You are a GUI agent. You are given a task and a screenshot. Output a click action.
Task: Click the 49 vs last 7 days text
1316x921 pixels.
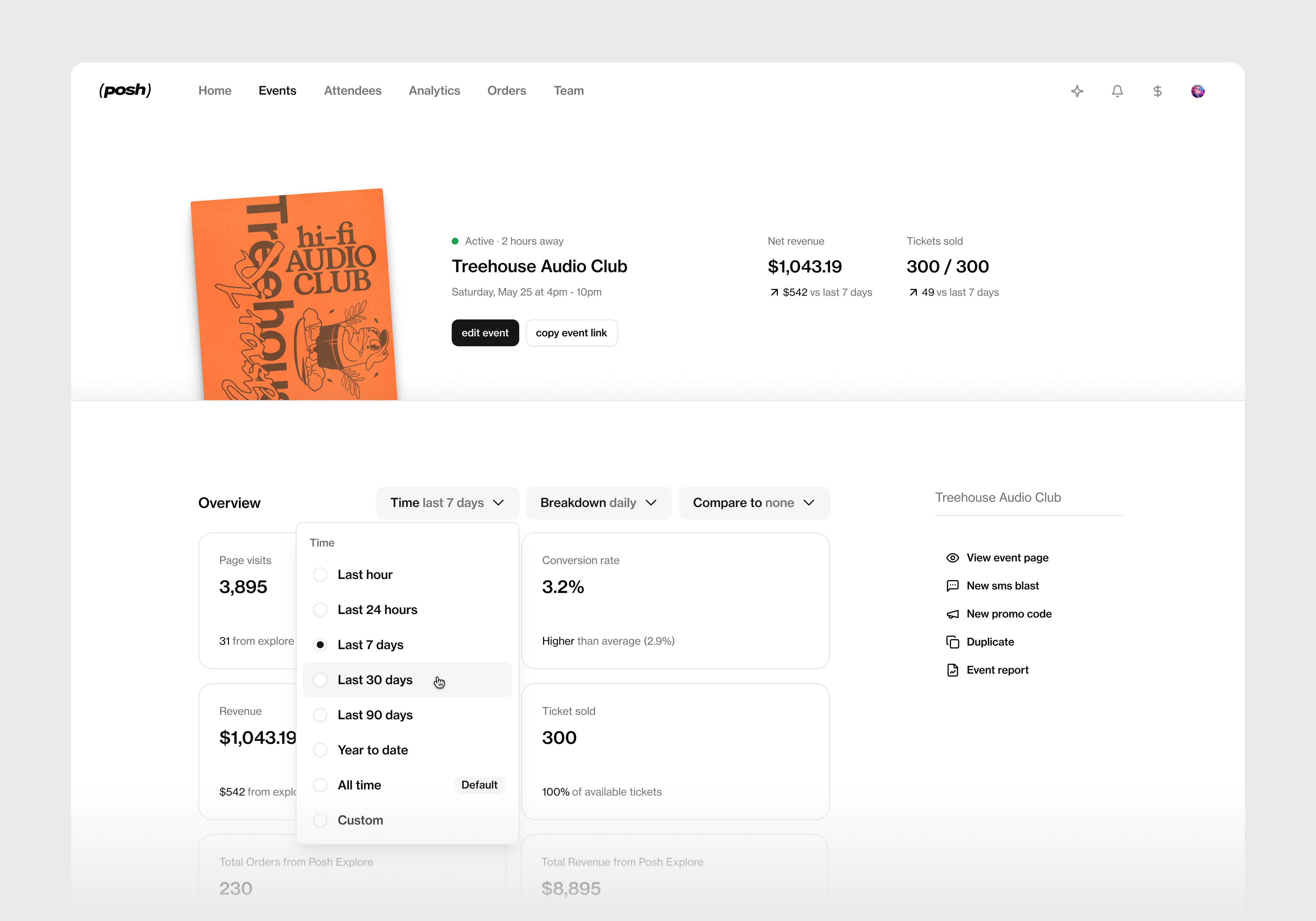tap(954, 292)
